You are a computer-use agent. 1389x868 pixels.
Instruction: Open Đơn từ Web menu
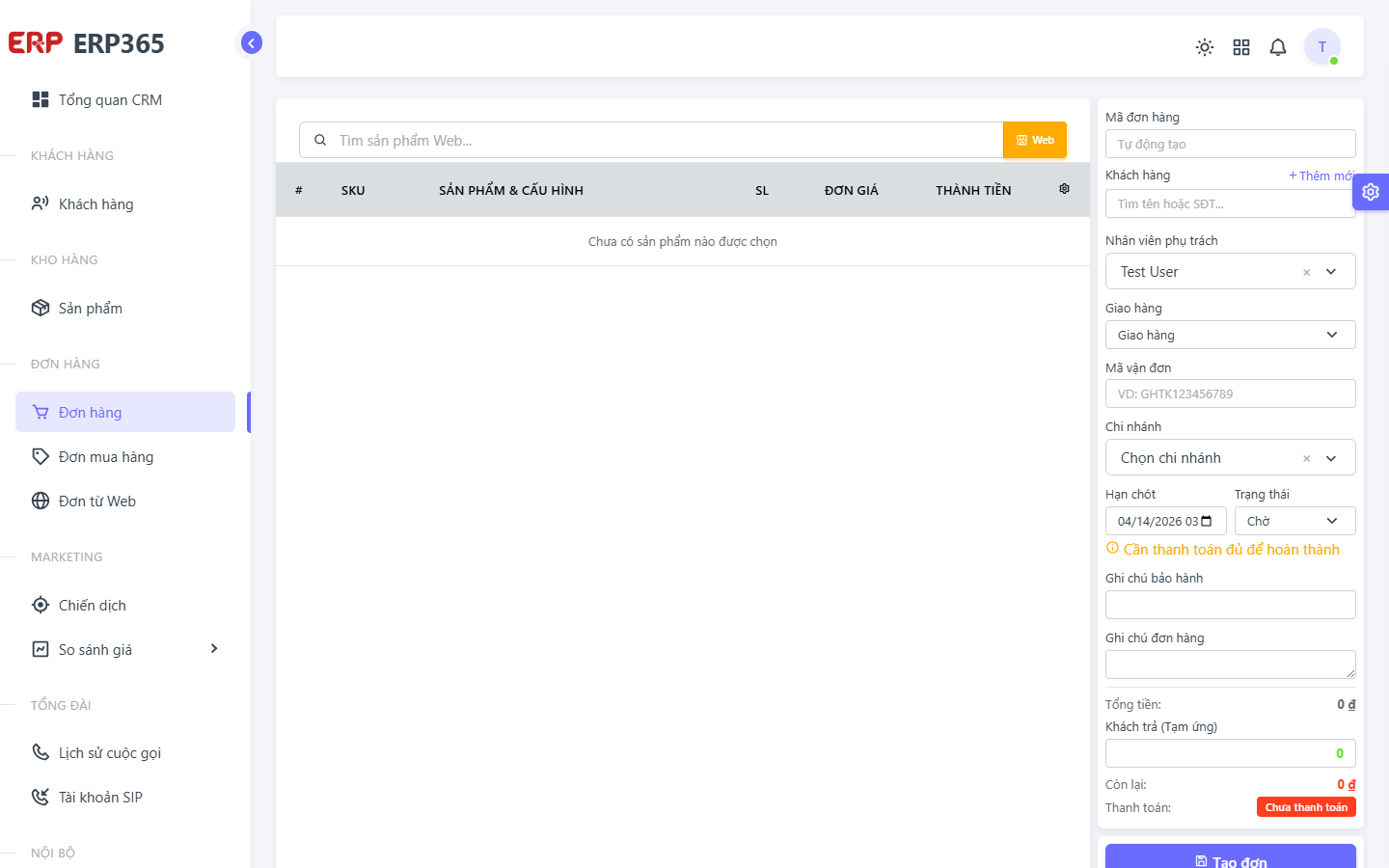[x=125, y=501]
